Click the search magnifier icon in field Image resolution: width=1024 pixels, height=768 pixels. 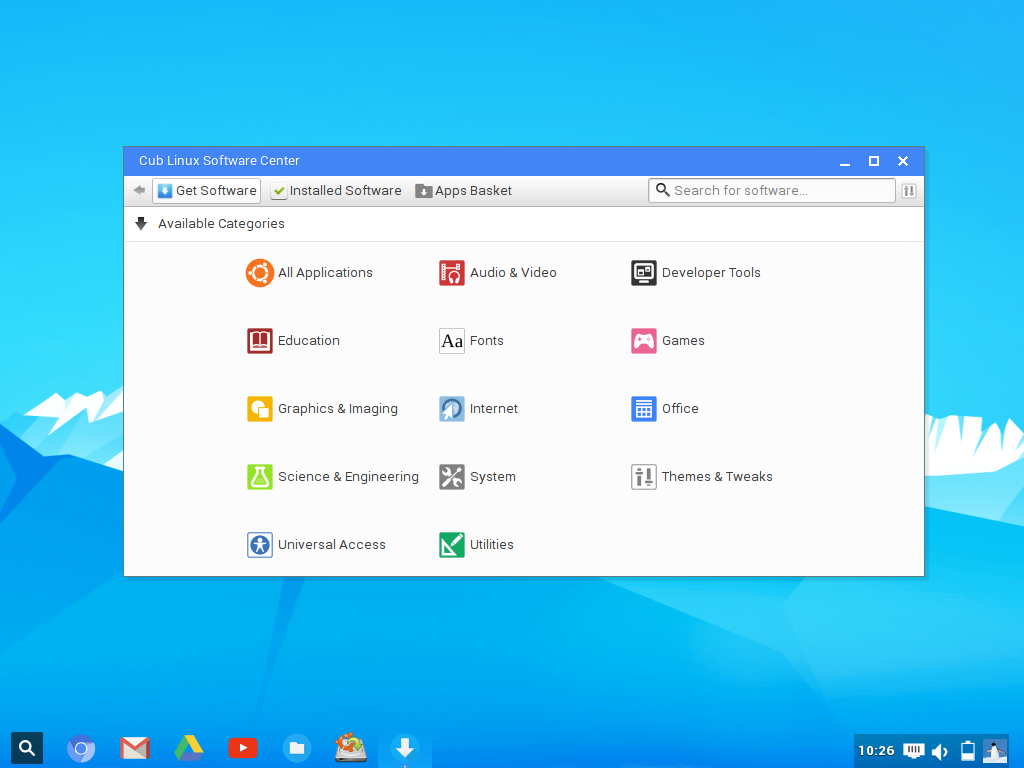tap(662, 190)
